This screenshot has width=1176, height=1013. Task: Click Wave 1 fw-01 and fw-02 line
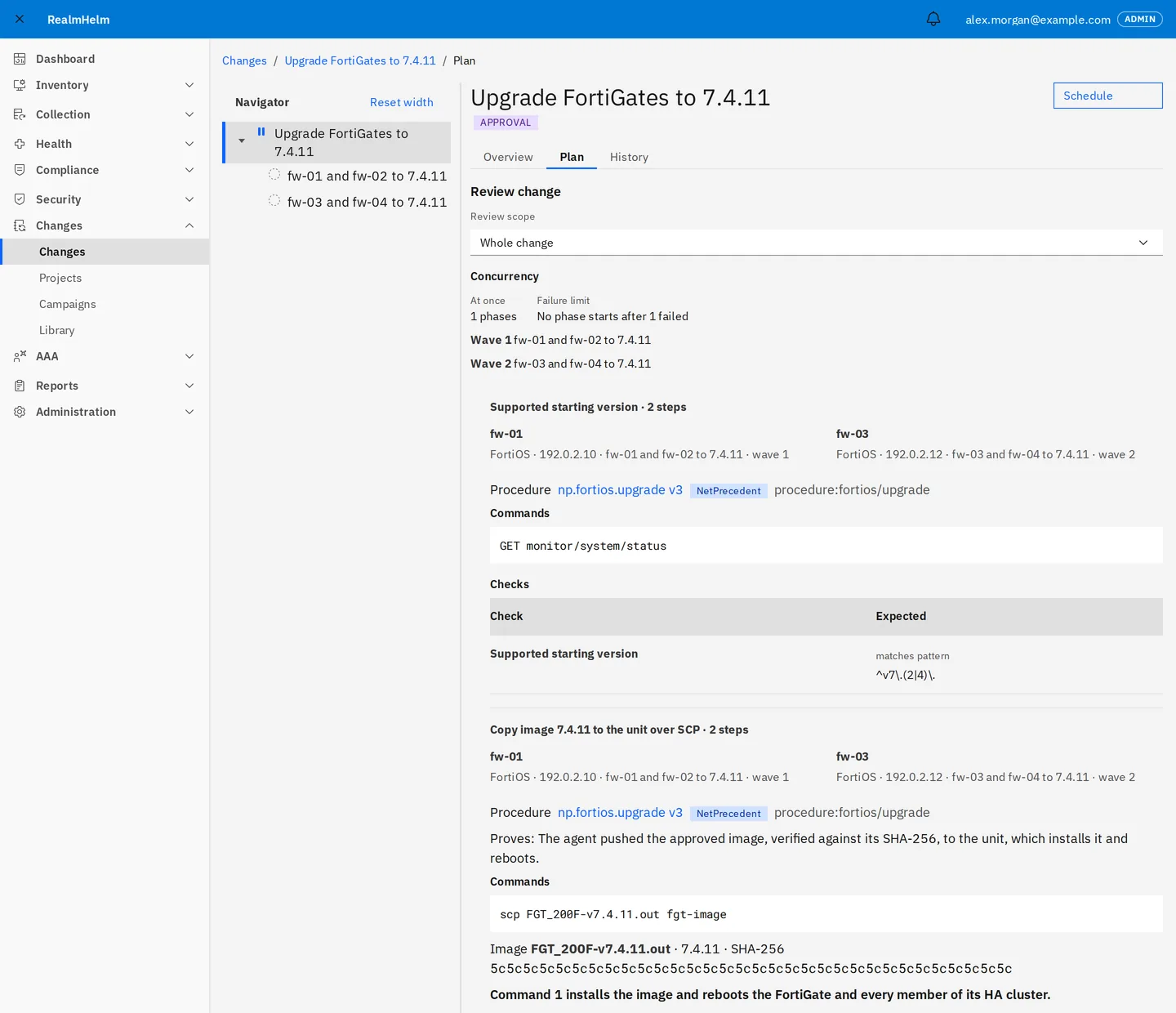coord(560,340)
